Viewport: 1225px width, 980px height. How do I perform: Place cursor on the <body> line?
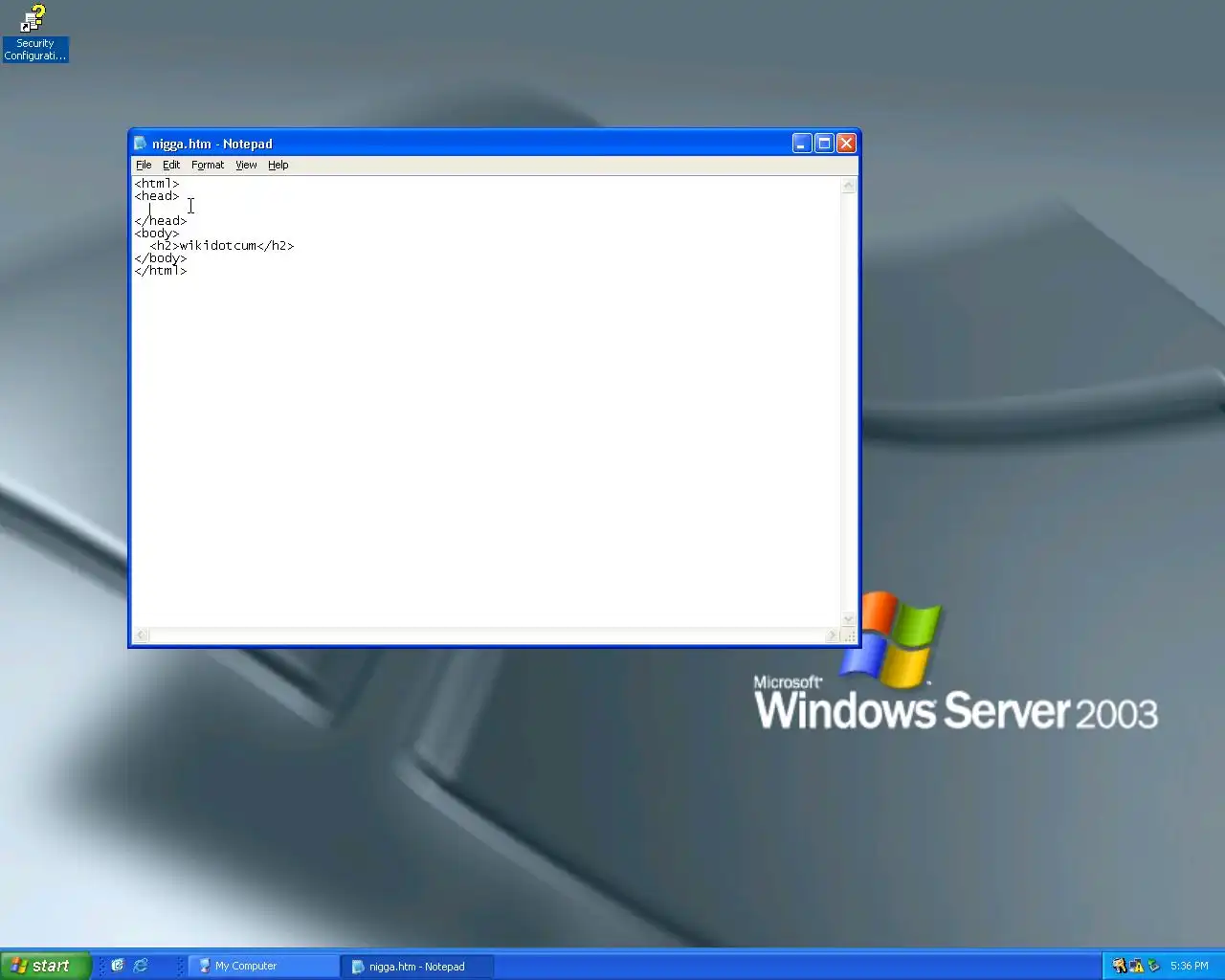click(x=157, y=234)
